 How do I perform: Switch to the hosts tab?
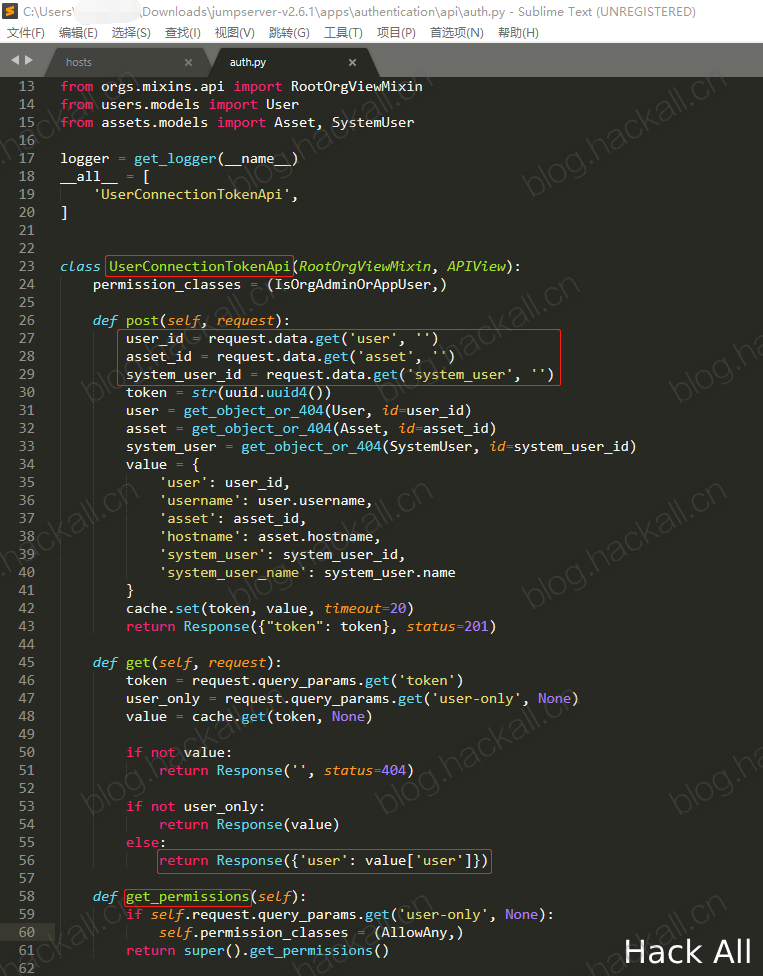[78, 62]
